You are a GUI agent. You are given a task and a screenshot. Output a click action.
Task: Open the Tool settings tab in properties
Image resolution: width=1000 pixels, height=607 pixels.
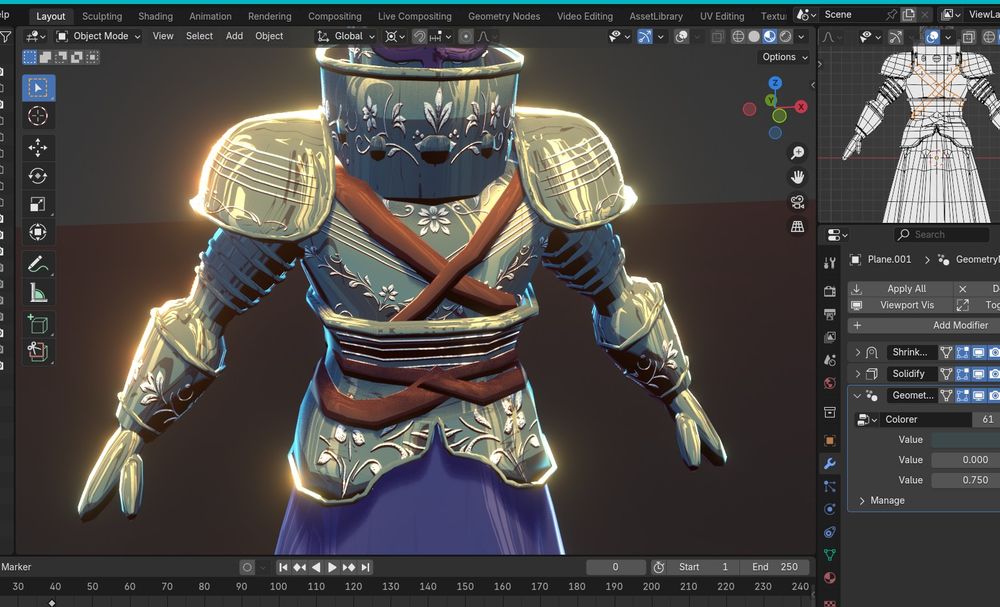point(830,263)
